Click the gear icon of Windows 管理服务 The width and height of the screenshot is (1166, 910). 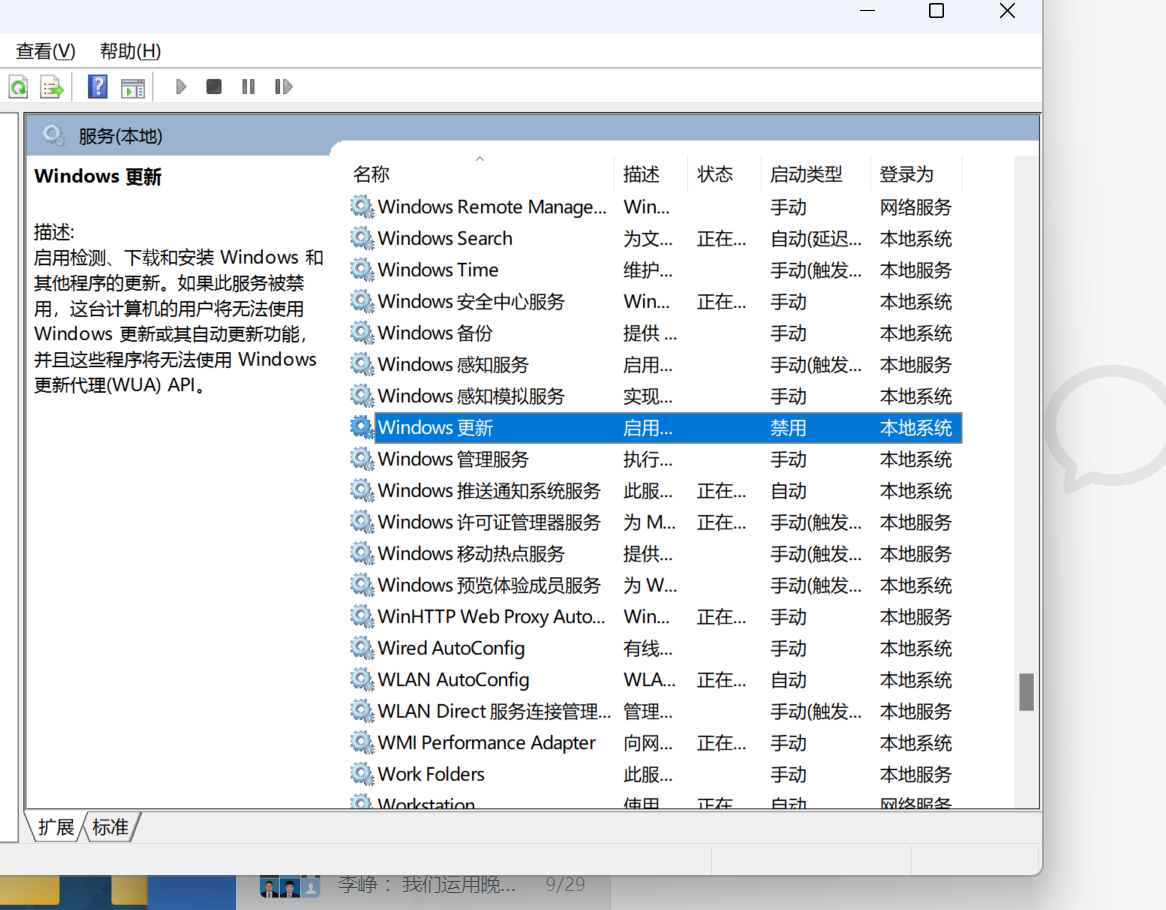click(x=362, y=459)
